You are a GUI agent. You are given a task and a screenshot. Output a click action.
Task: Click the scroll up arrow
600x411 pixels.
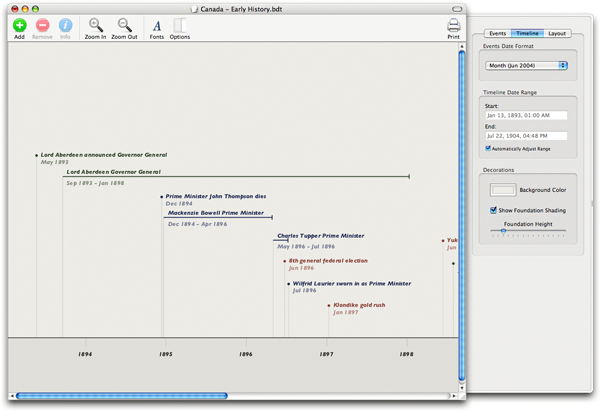coord(462,46)
